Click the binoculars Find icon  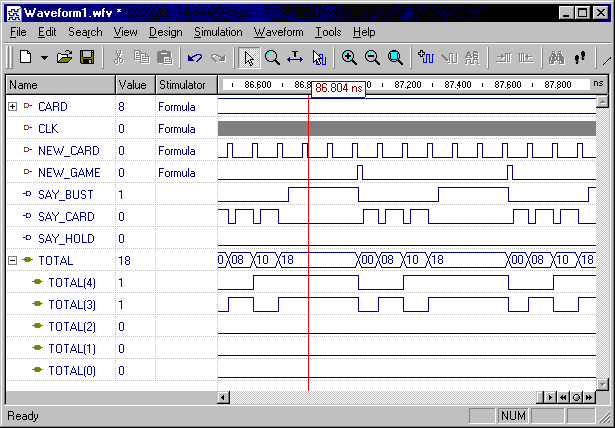click(x=557, y=58)
